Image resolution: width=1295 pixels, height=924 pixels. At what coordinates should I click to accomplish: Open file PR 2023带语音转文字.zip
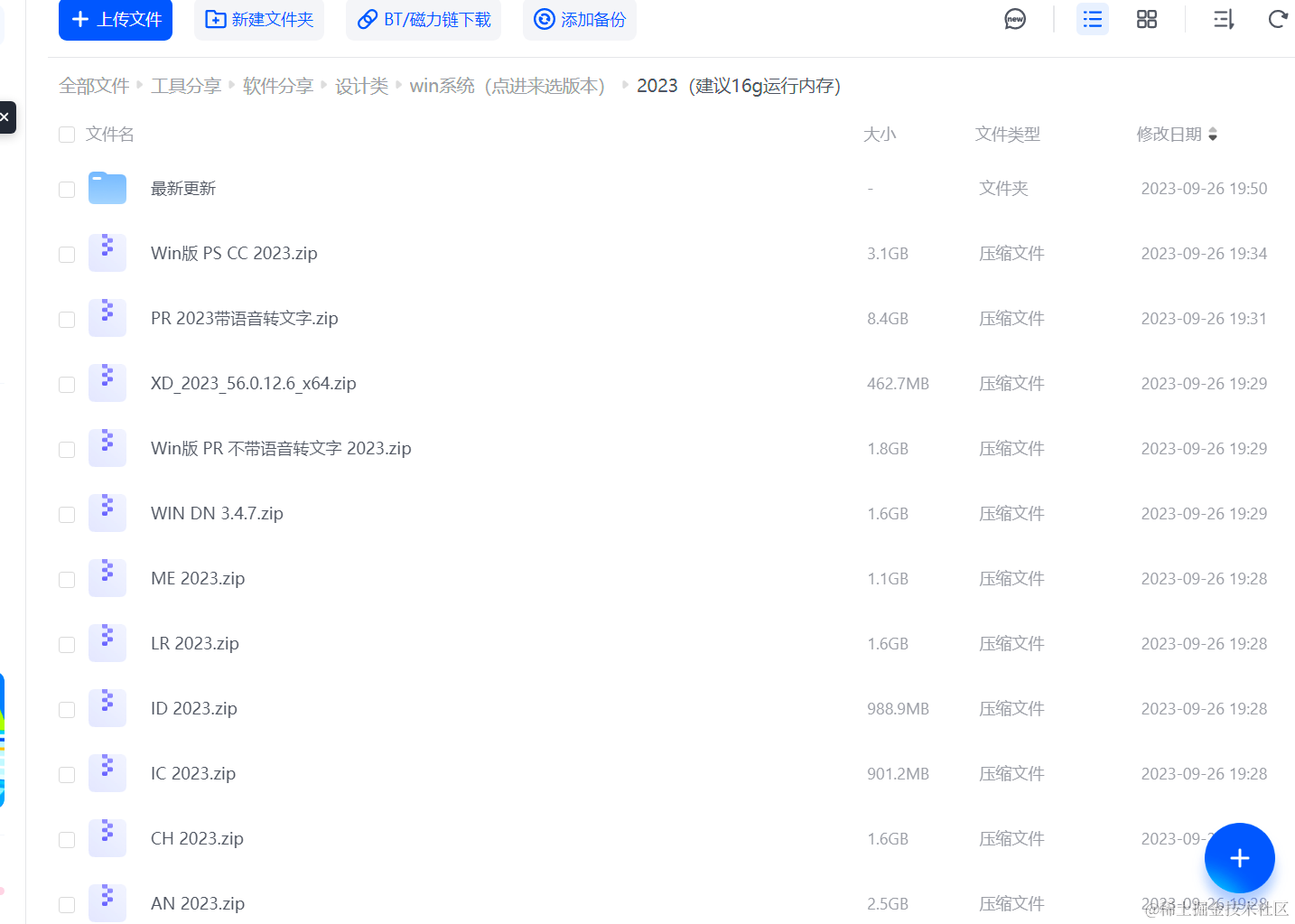click(245, 319)
